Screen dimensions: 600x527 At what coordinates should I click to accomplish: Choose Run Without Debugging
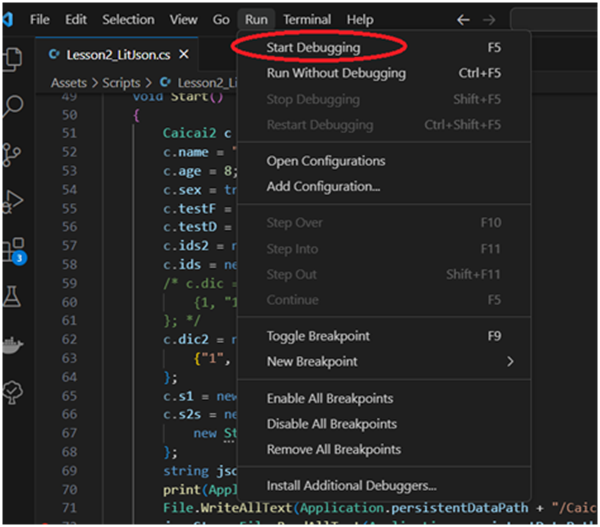384,73
